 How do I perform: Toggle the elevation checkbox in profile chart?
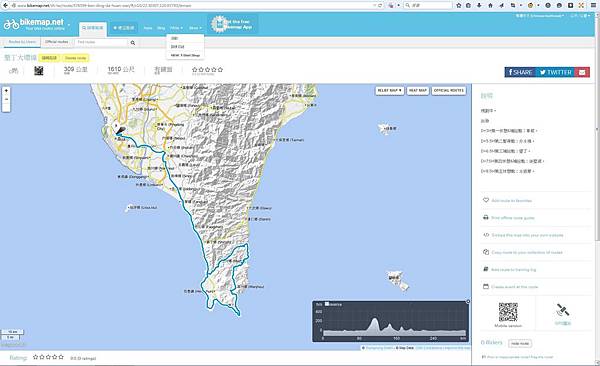pos(327,304)
